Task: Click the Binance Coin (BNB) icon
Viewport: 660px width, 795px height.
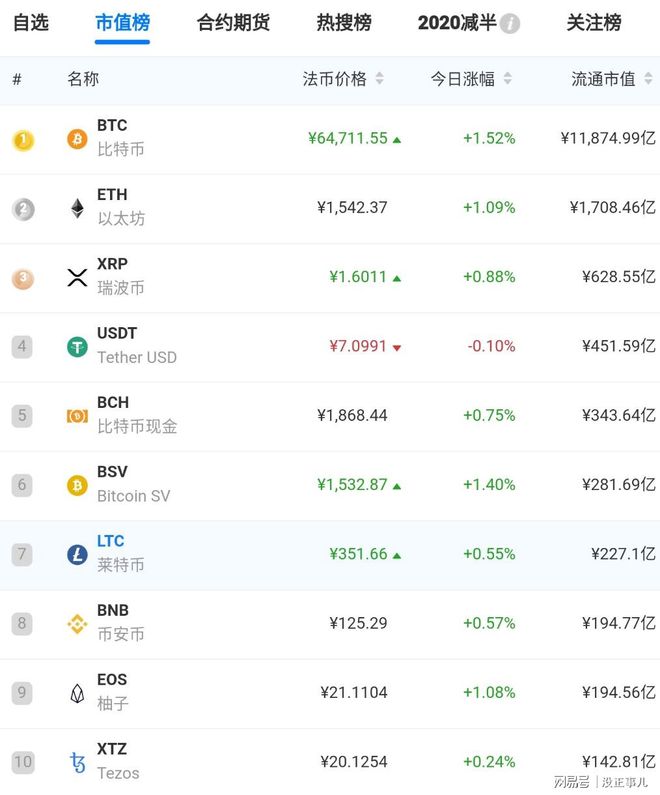Action: click(x=77, y=624)
